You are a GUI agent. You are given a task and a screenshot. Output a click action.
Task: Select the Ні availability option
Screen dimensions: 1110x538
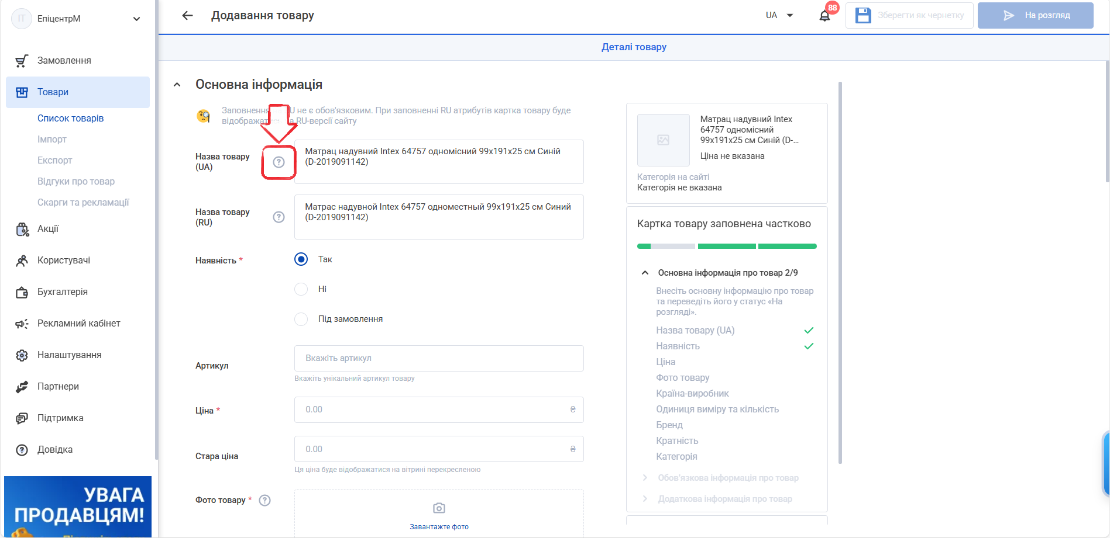tap(301, 289)
